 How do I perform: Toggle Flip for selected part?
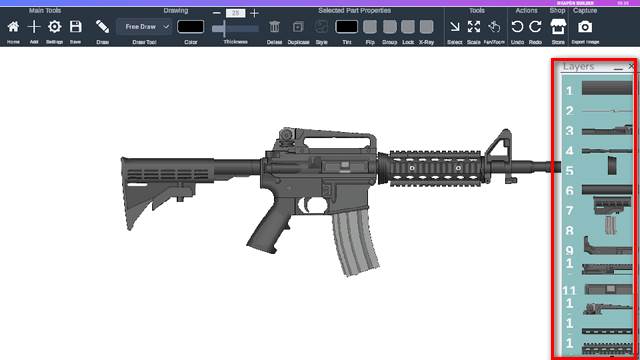370,27
